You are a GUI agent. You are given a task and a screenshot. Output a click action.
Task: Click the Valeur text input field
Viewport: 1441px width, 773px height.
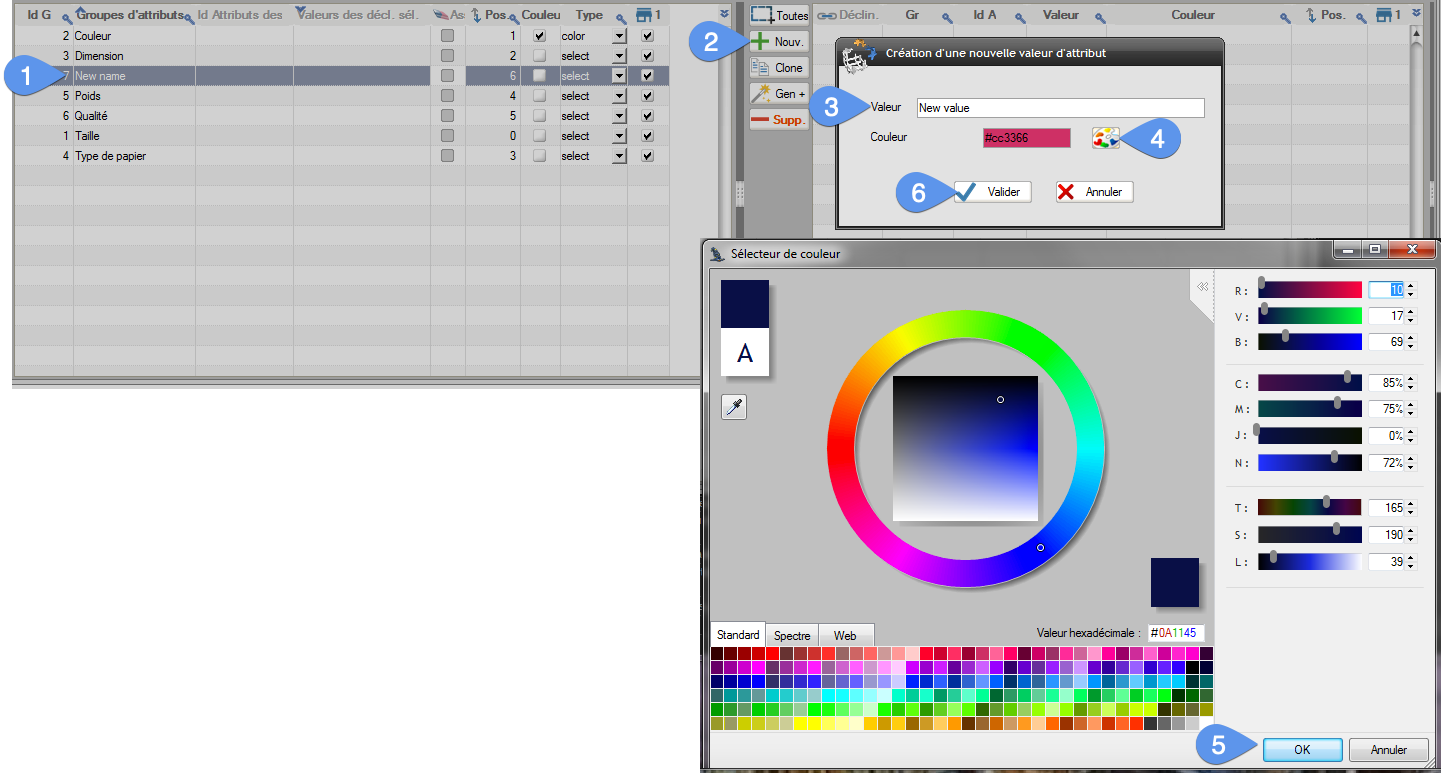[x=1060, y=108]
